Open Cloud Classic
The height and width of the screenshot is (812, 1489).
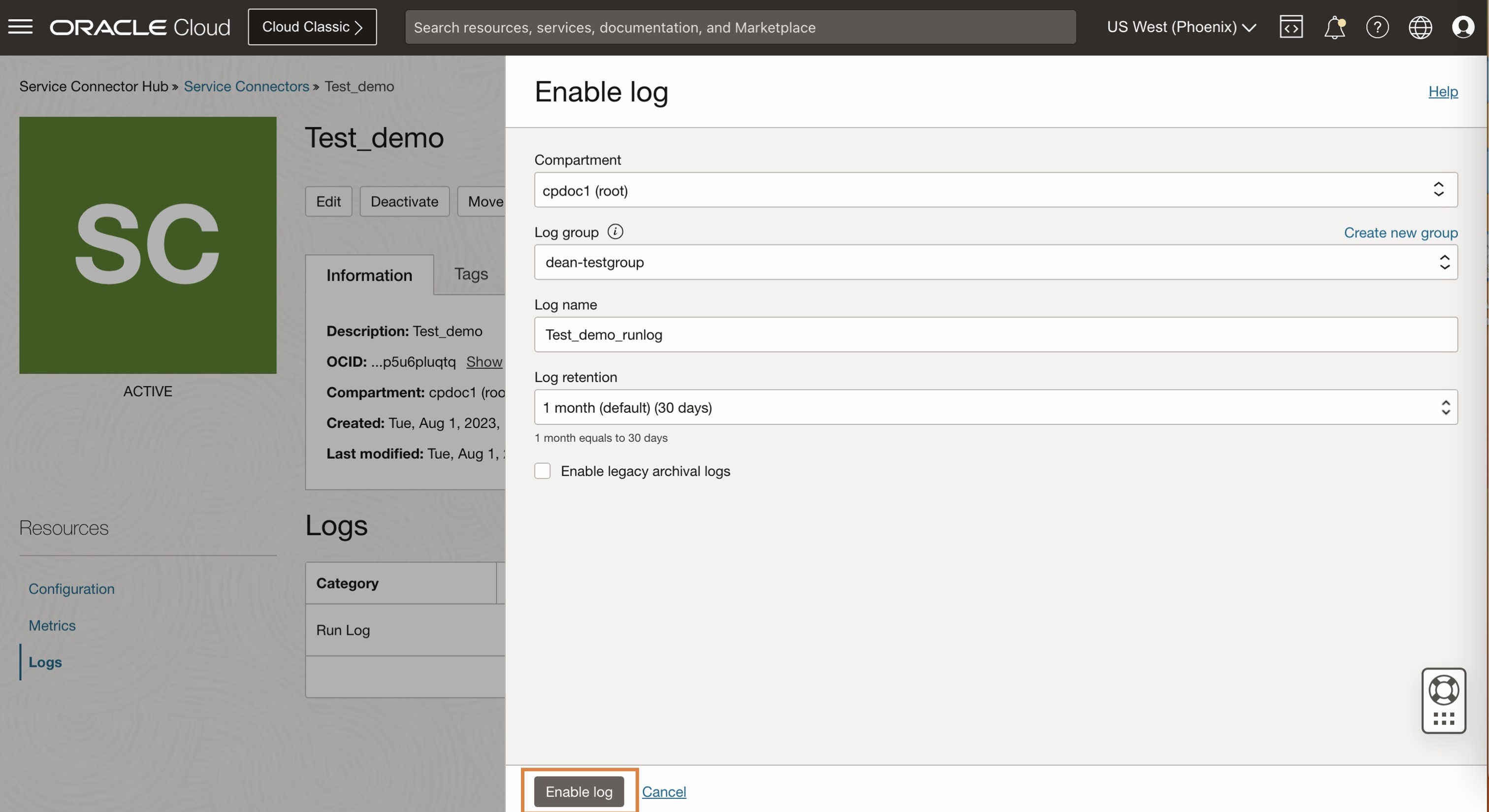pyautogui.click(x=312, y=27)
